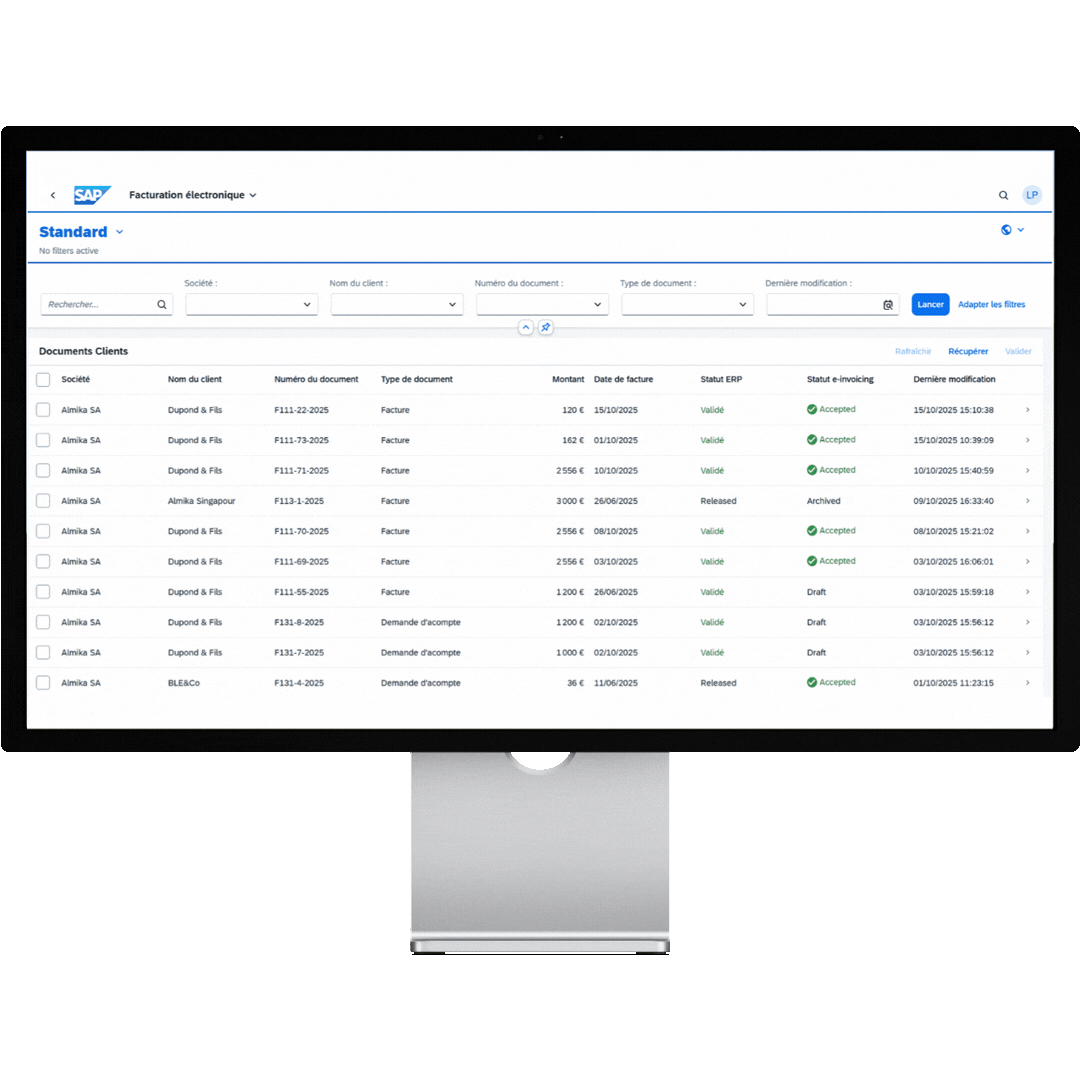The image size is (1080, 1080).
Task: Click Accepted status icon for F111-73-2025
Action: [812, 439]
